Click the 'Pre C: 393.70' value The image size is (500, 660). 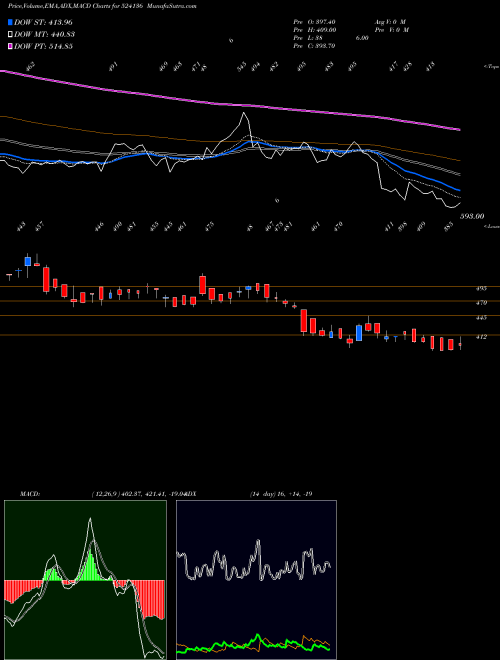pos(314,46)
